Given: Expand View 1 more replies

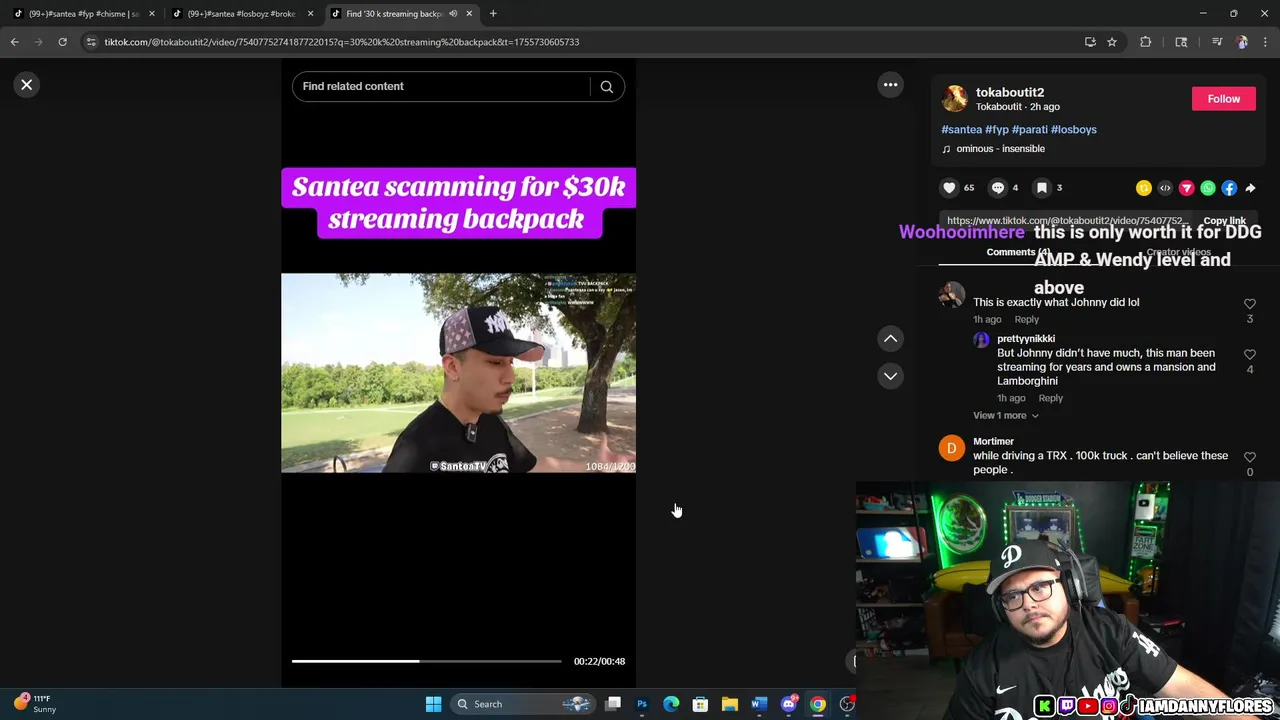Looking at the screenshot, I should [1005, 416].
